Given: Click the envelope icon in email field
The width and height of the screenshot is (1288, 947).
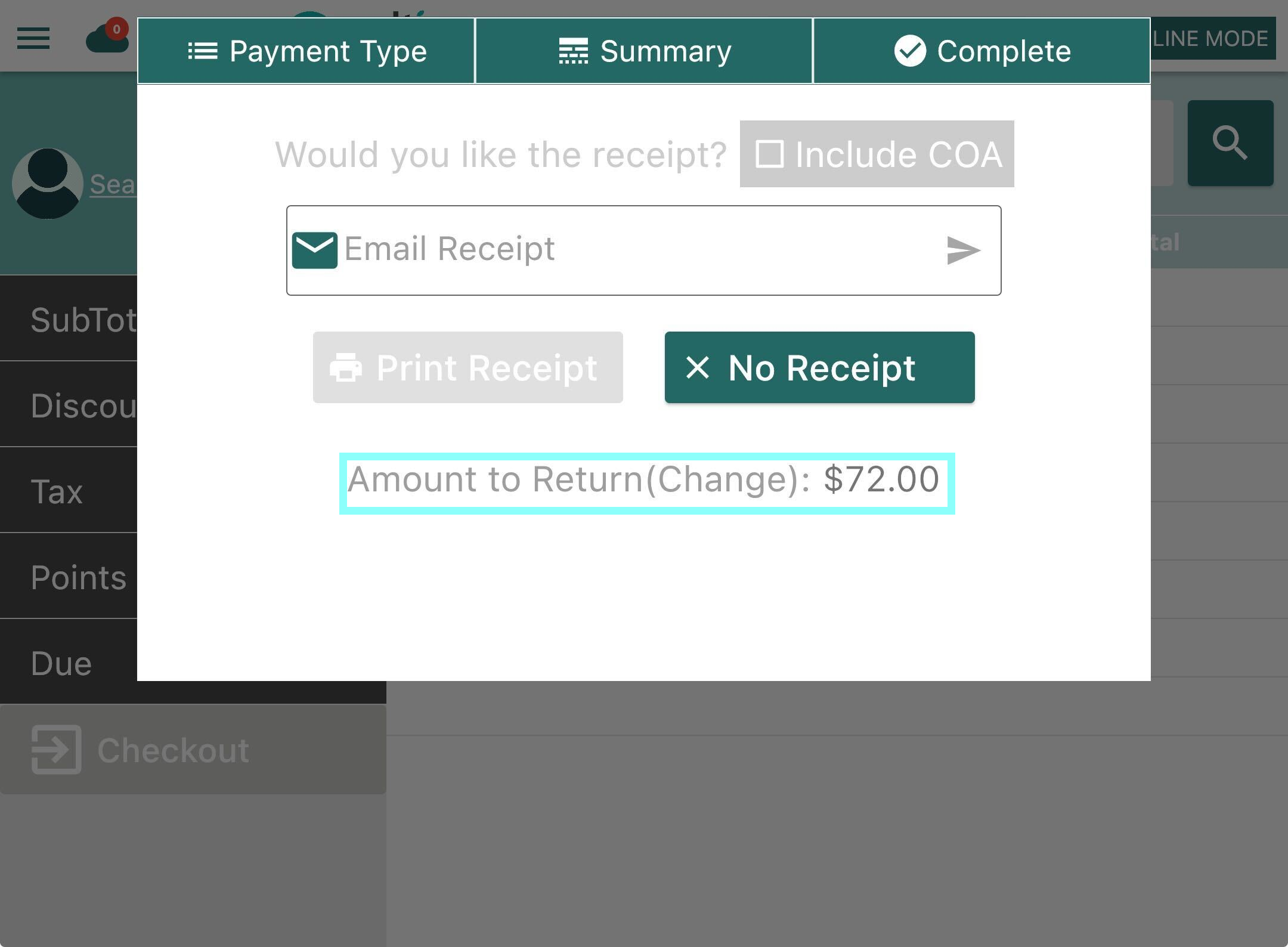Looking at the screenshot, I should click(x=315, y=250).
